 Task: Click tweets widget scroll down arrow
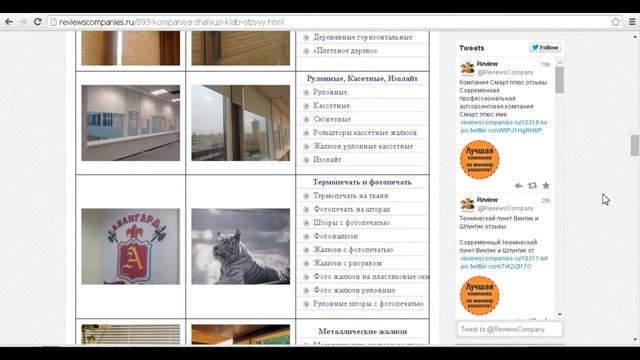point(559,315)
